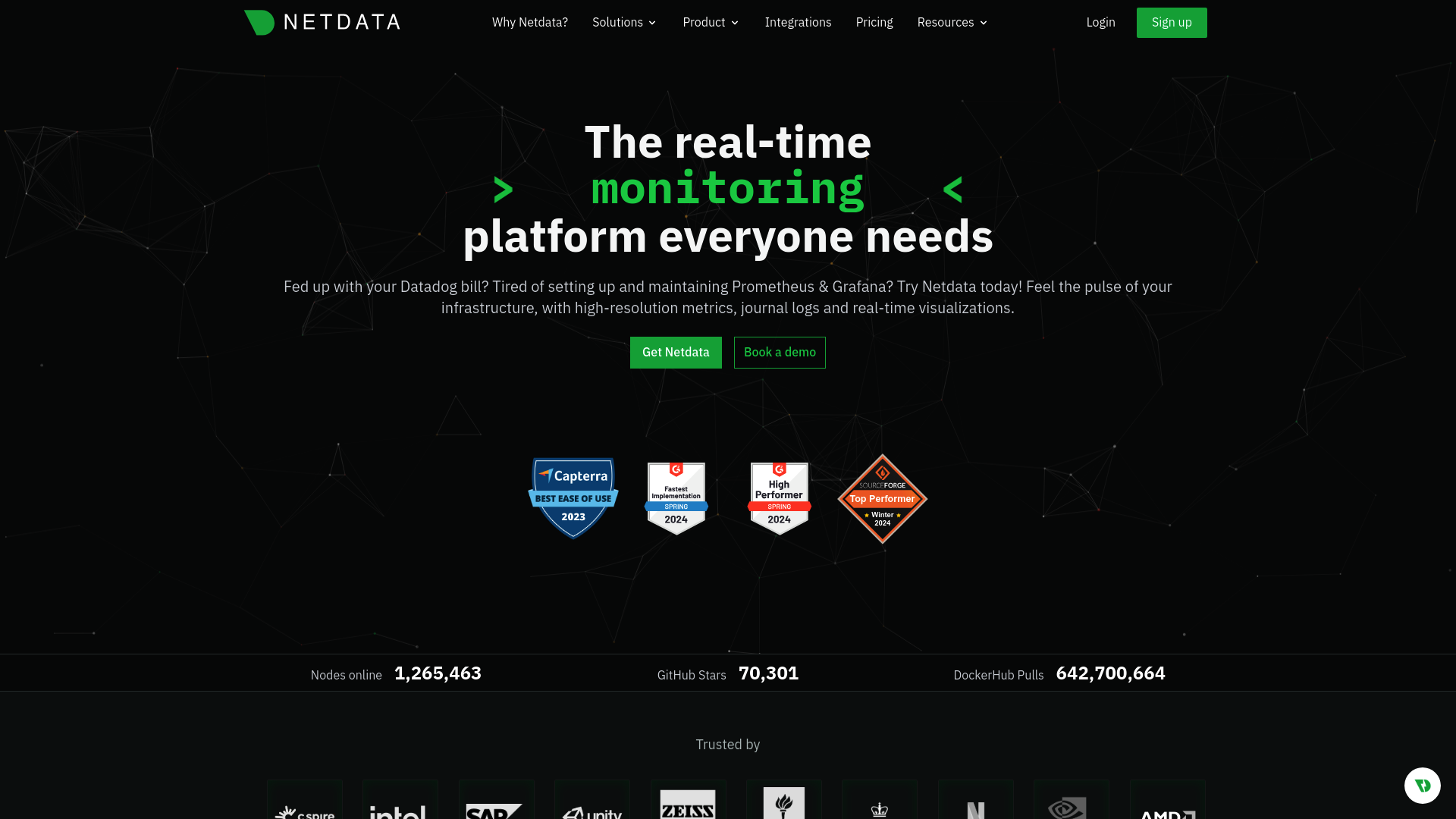Click the SourceForge Top Performer Winter 2024 badge
Screen dimensions: 1456x819
click(x=883, y=498)
